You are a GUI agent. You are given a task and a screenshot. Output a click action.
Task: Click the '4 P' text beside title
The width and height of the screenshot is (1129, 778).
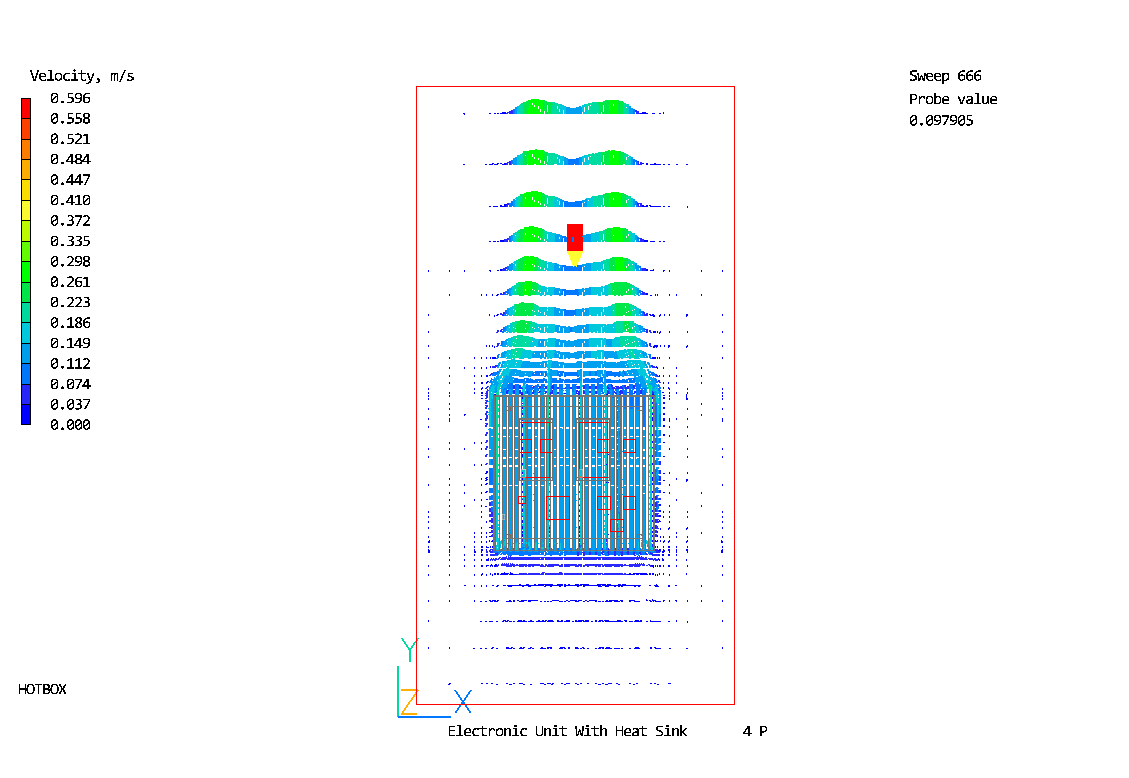[x=755, y=731]
